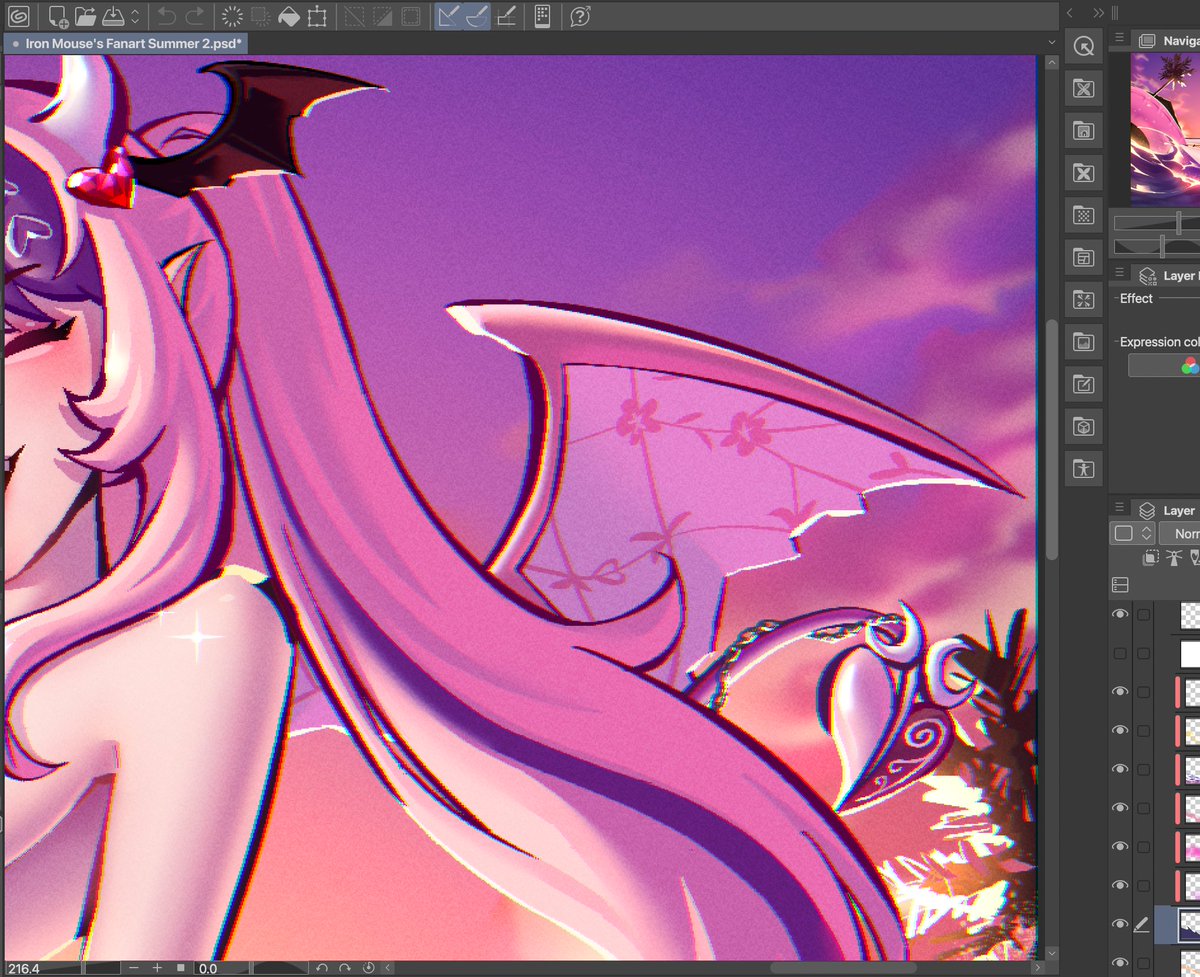Reset canvas rotation in status bar
1200x977 pixels.
click(x=368, y=968)
